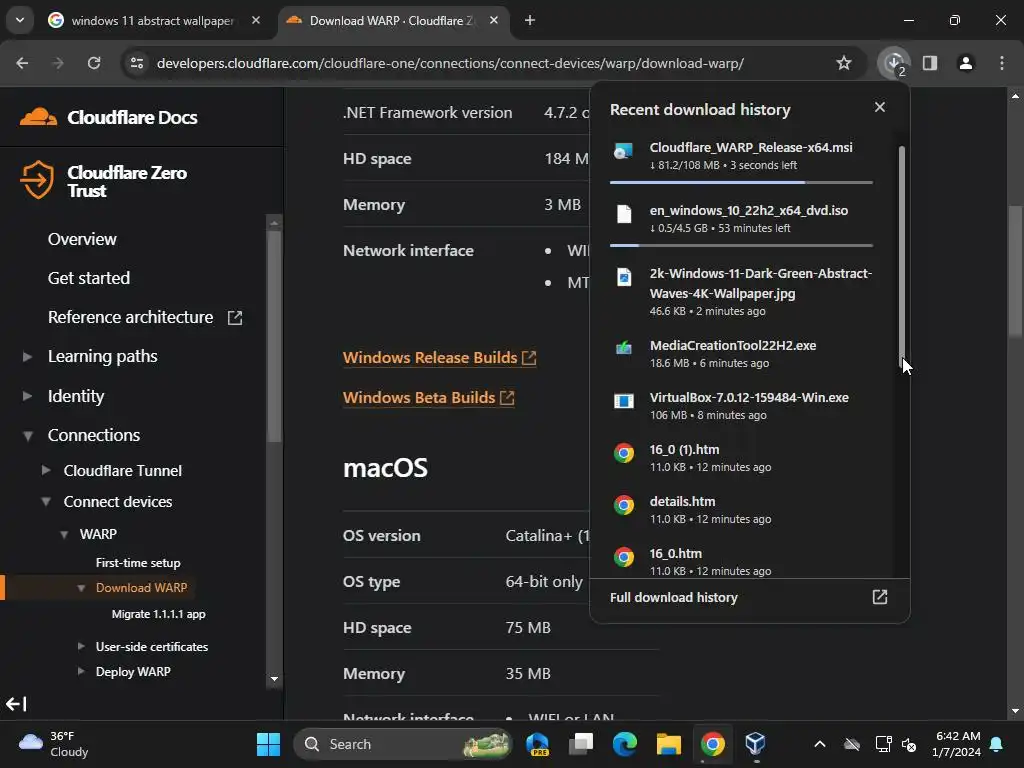Open clock and date in taskbar
This screenshot has width=1024, height=768.
tap(957, 744)
